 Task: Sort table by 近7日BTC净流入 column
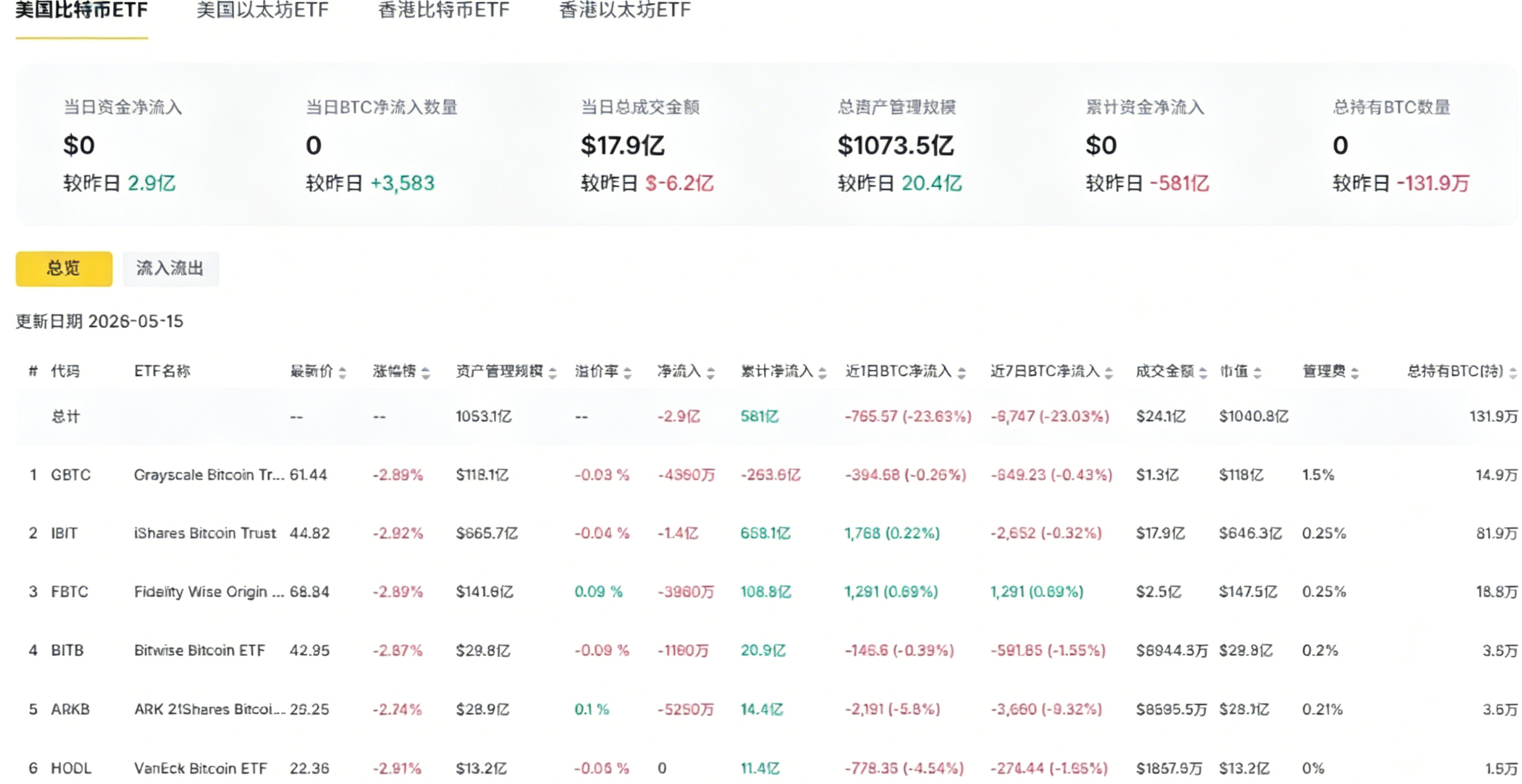point(1052,371)
